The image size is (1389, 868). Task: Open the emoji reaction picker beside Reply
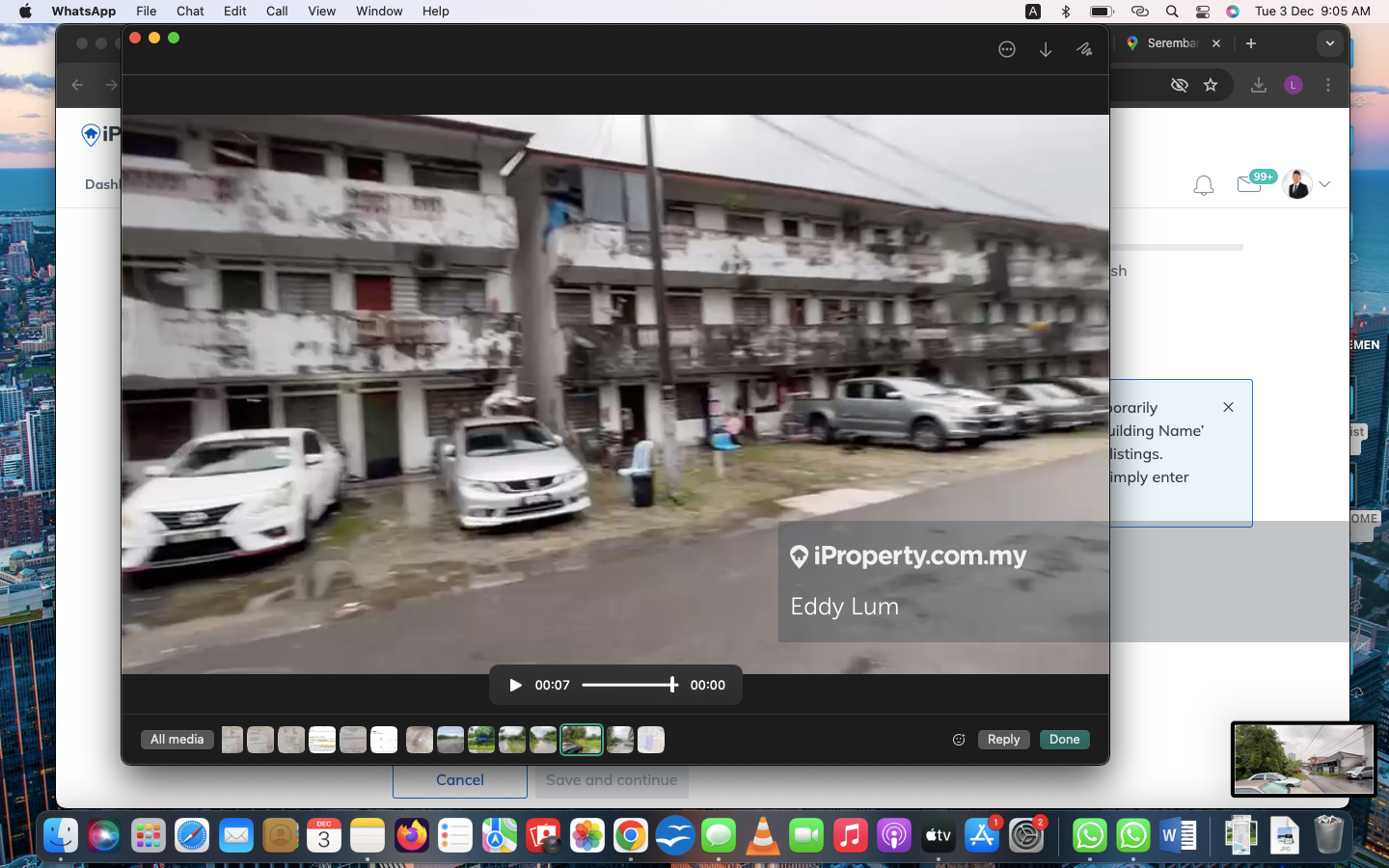959,740
